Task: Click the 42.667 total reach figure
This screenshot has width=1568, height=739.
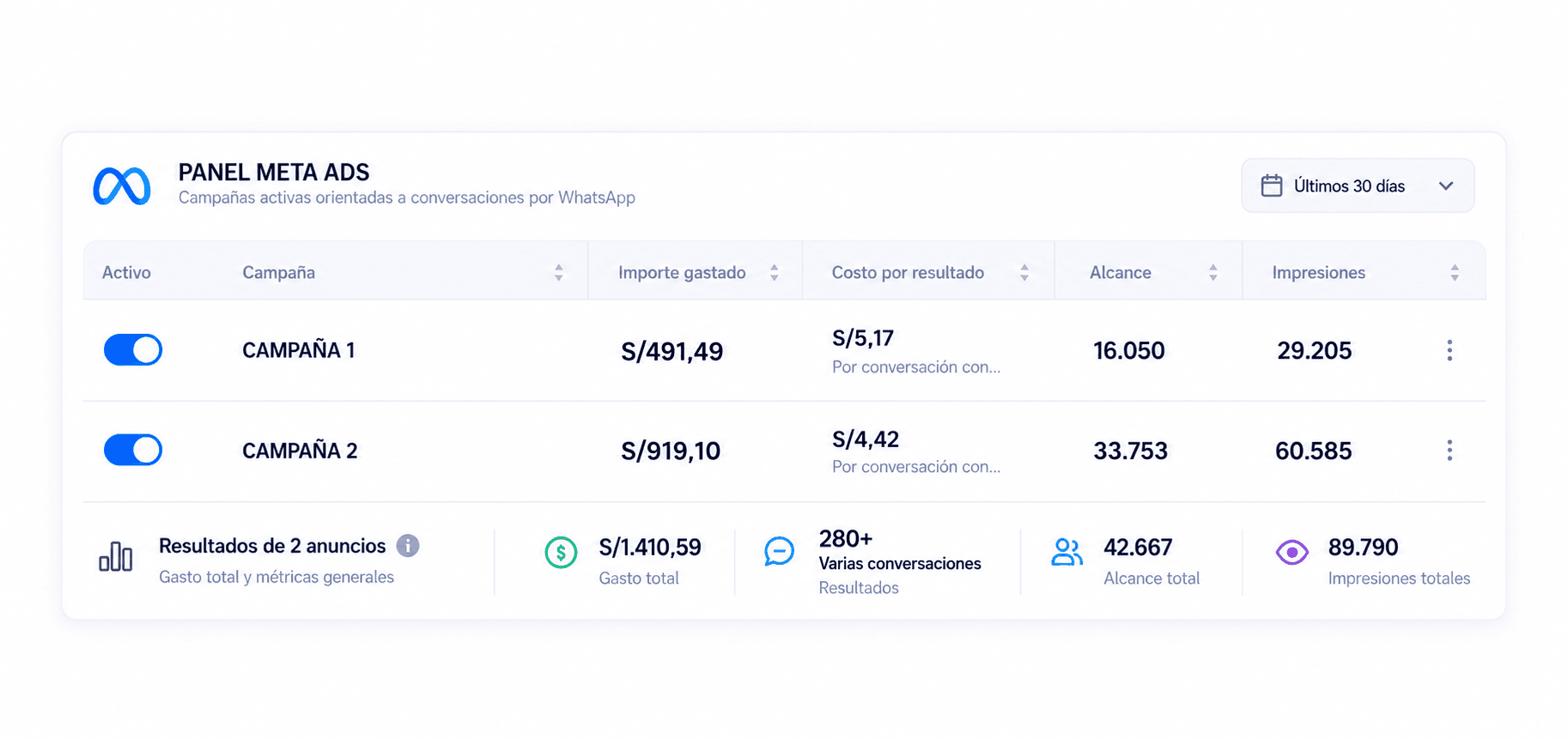Action: coord(1138,548)
